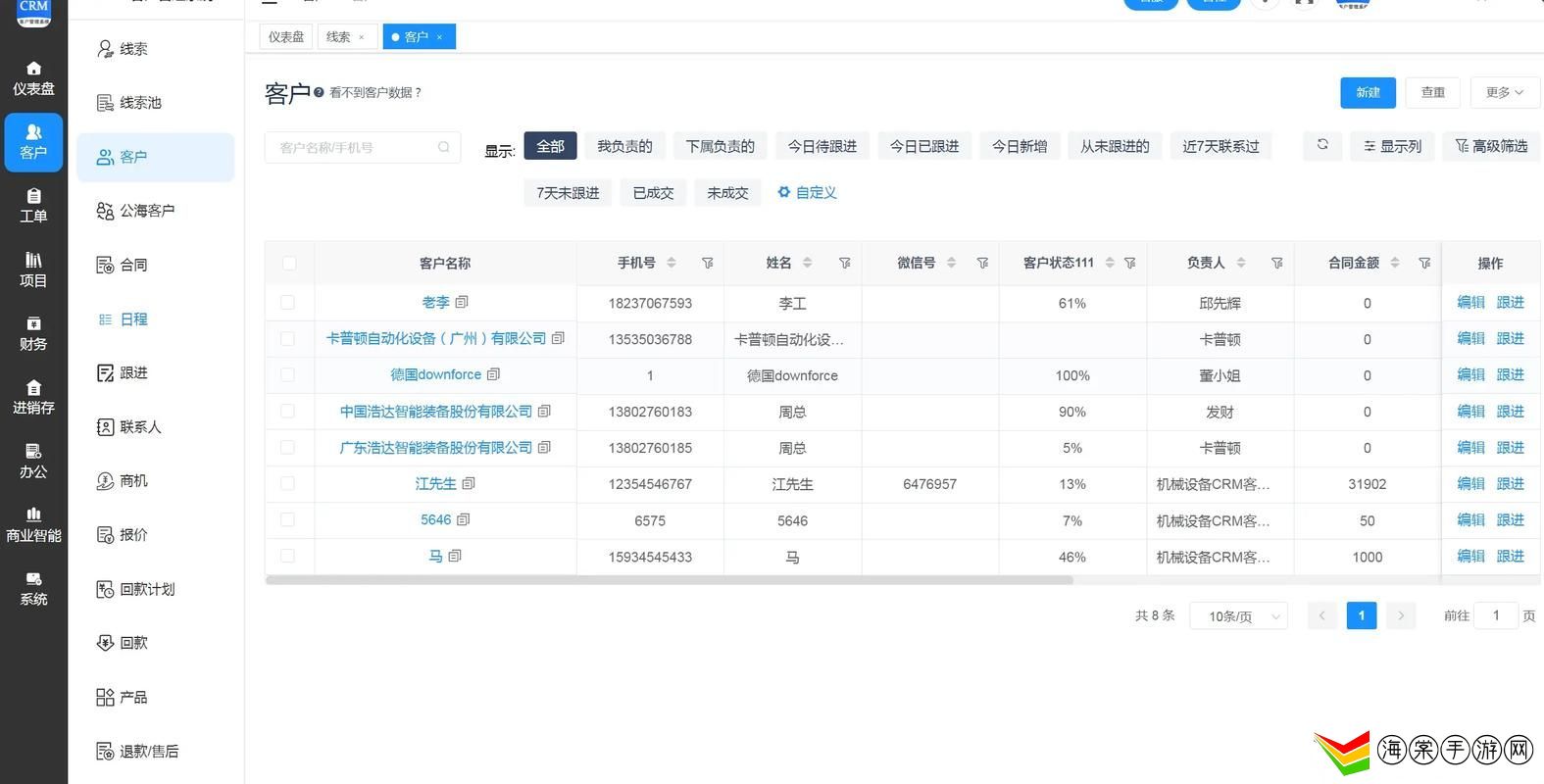Check the row checkbox for 中国浩达智能装备
The height and width of the screenshot is (784, 1544).
[x=287, y=411]
